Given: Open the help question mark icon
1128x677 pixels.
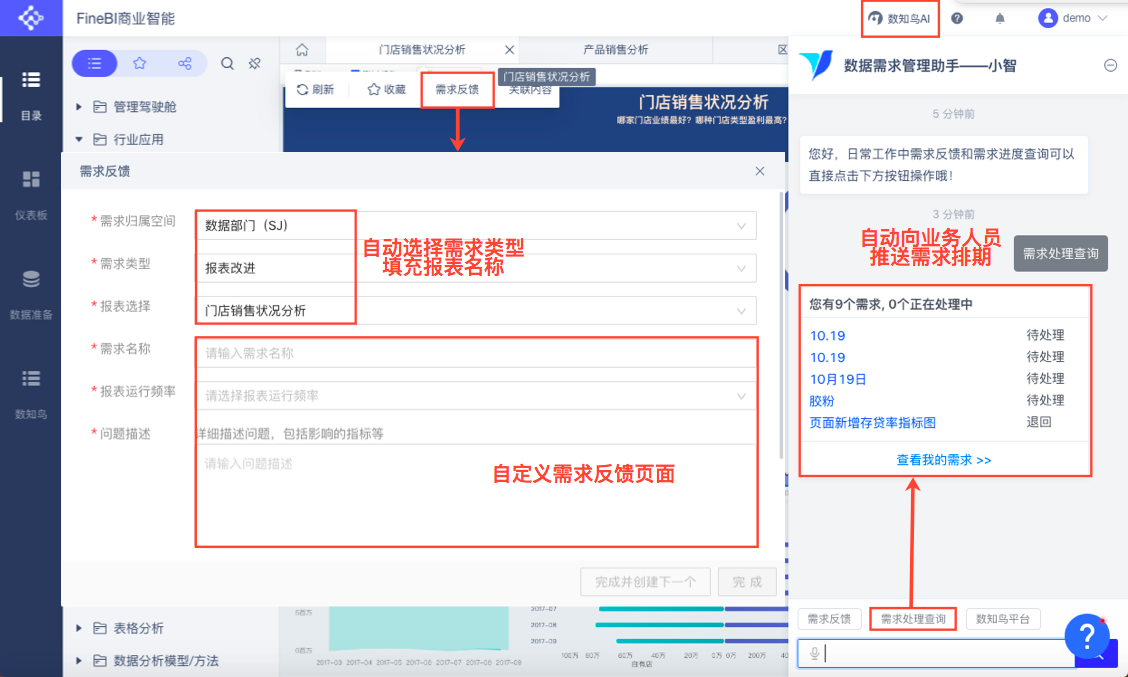Looking at the screenshot, I should pyautogui.click(x=957, y=19).
